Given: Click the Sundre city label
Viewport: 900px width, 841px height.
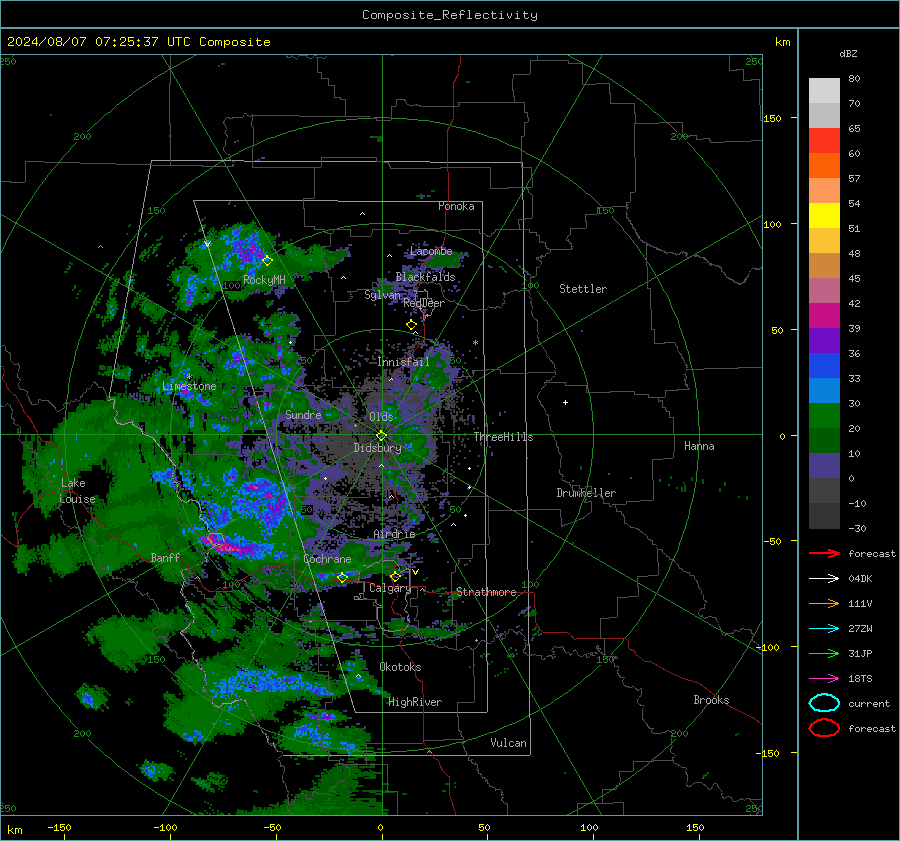Looking at the screenshot, I should [x=303, y=414].
